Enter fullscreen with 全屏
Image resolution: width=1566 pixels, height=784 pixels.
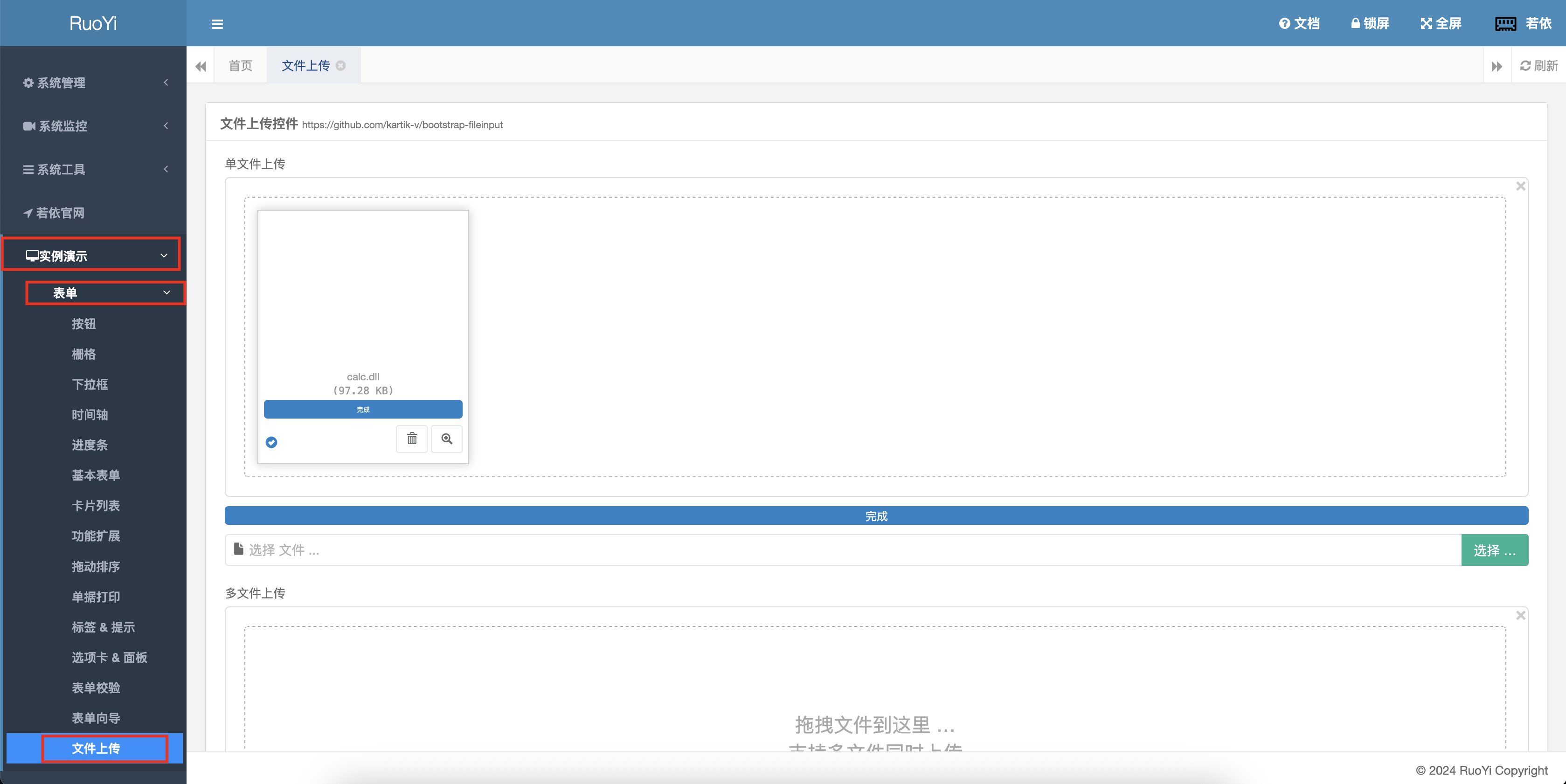[1441, 24]
